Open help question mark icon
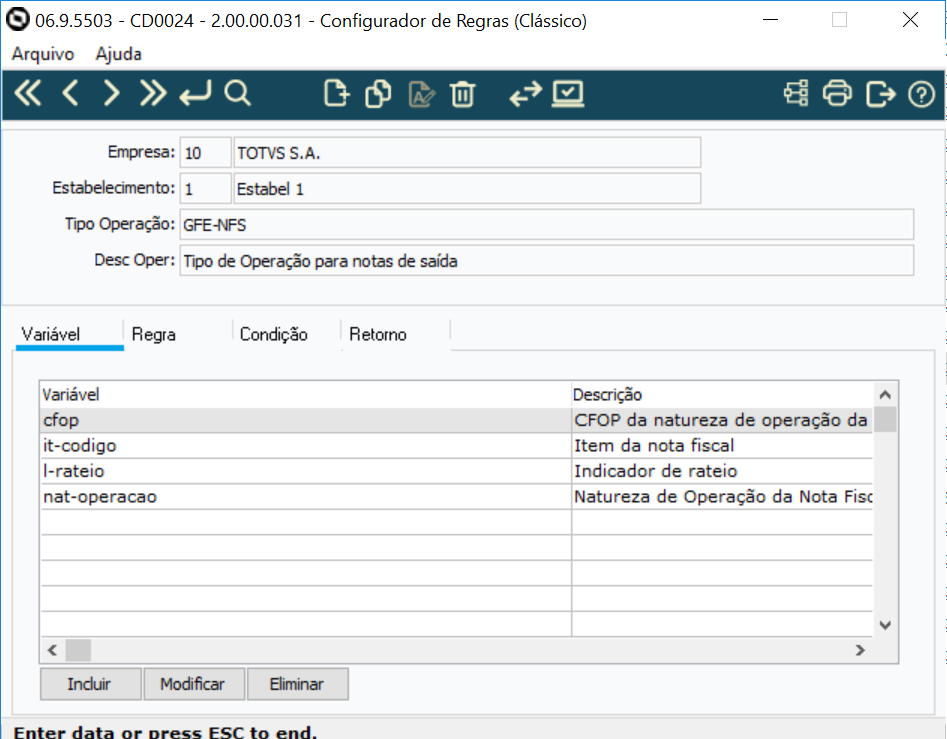 [922, 95]
